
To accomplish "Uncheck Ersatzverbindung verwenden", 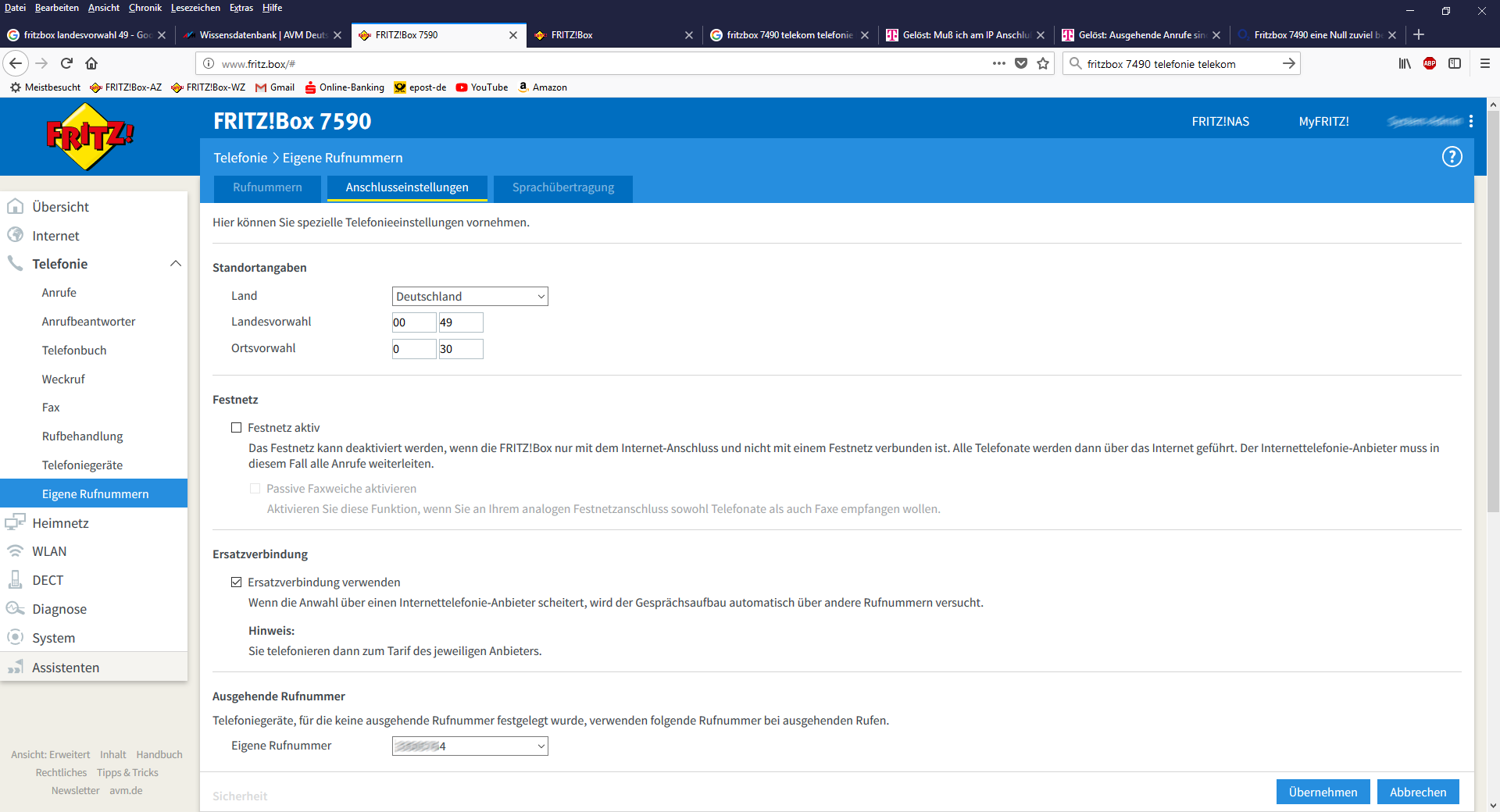I will 236,582.
